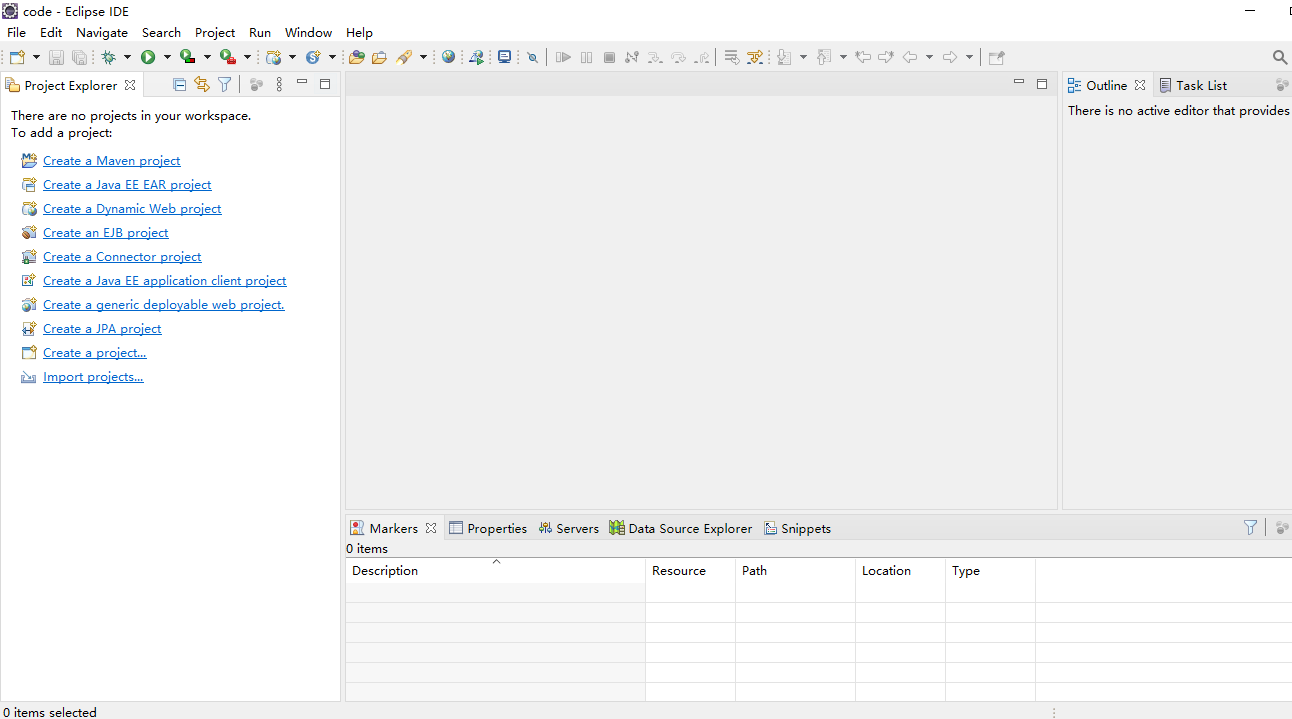Click the Step Into icon

pyautogui.click(x=655, y=57)
